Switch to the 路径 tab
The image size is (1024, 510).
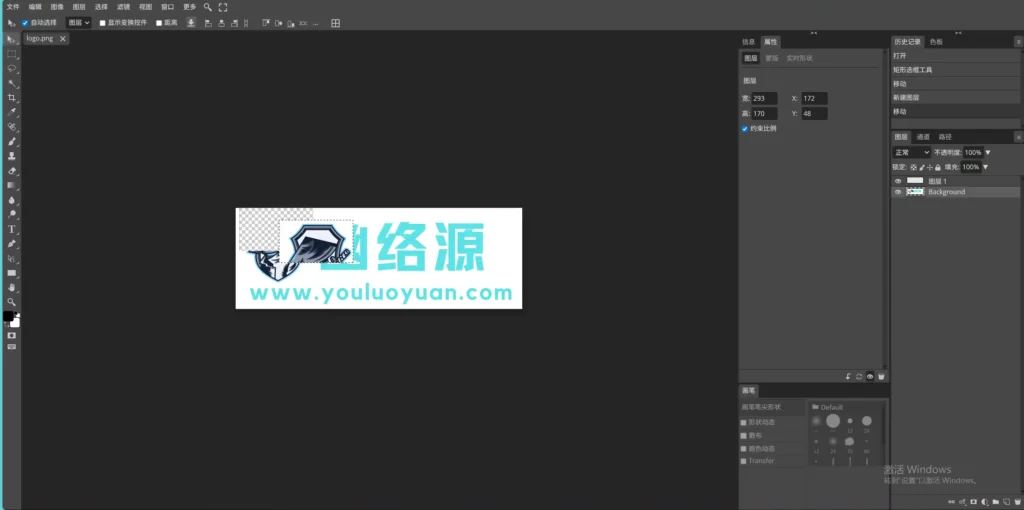click(x=945, y=137)
